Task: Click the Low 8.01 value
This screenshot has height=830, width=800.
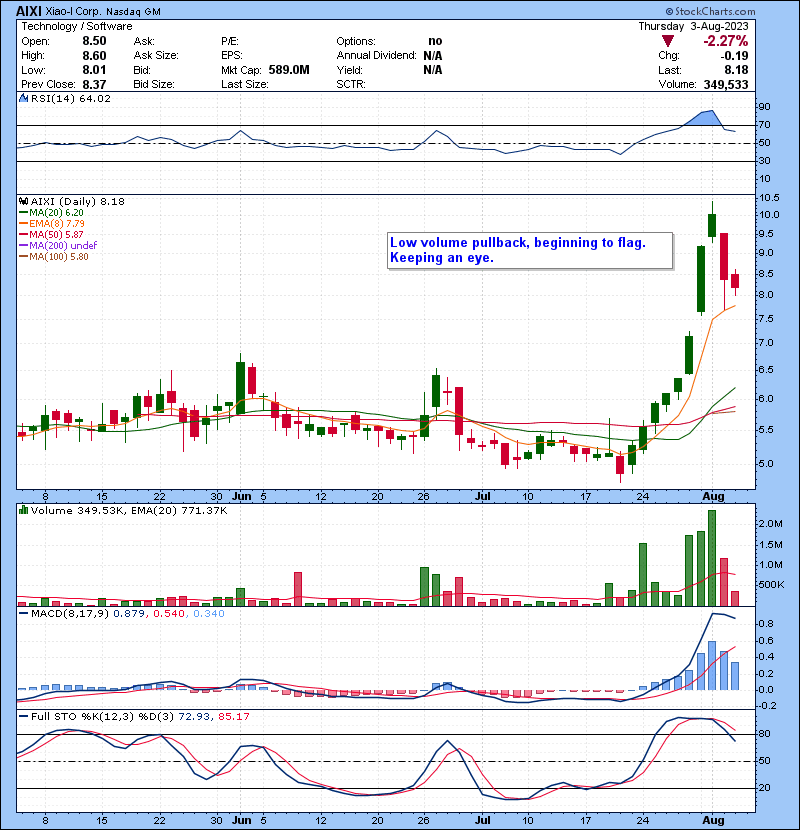Action: [x=94, y=70]
